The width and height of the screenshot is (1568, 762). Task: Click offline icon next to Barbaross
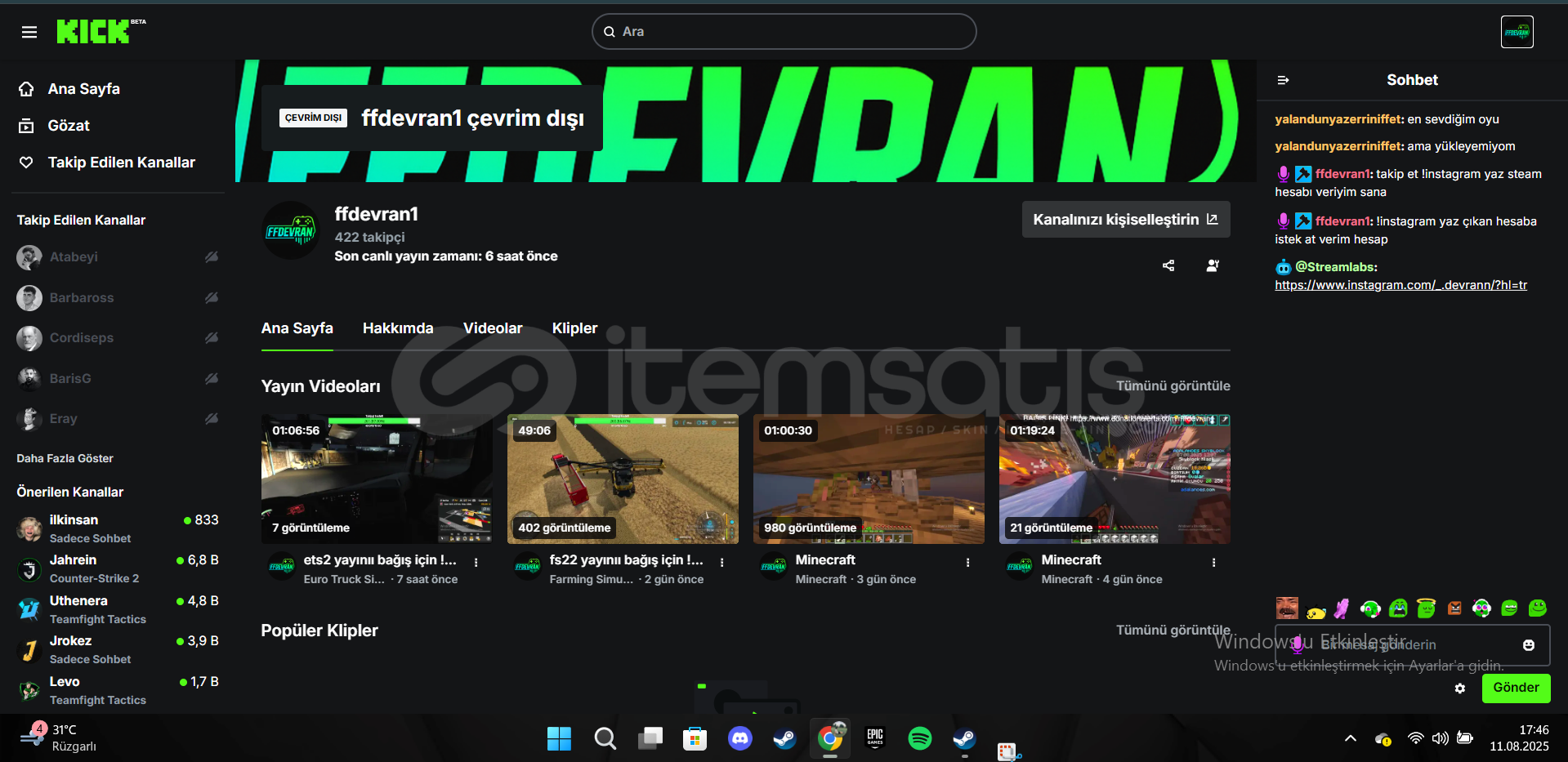(212, 297)
